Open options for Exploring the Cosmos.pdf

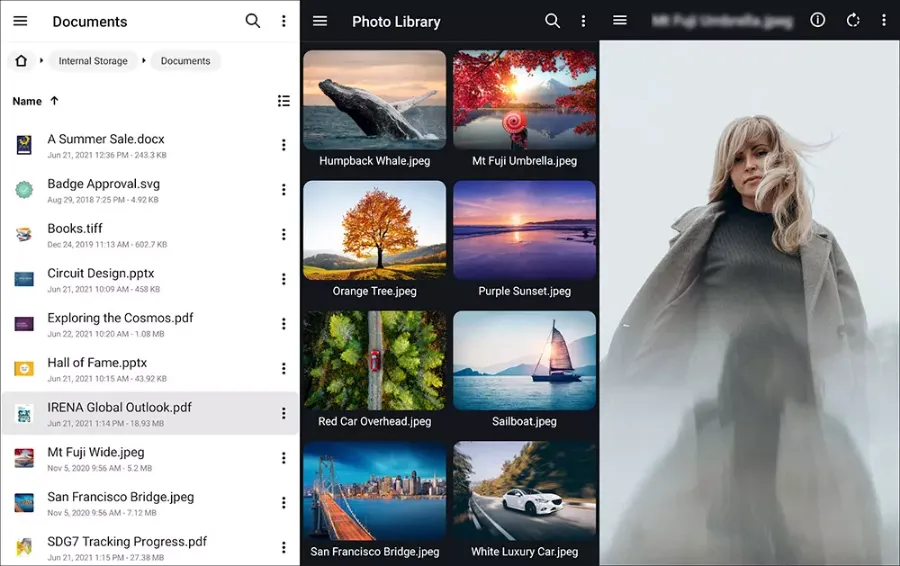[x=284, y=324]
